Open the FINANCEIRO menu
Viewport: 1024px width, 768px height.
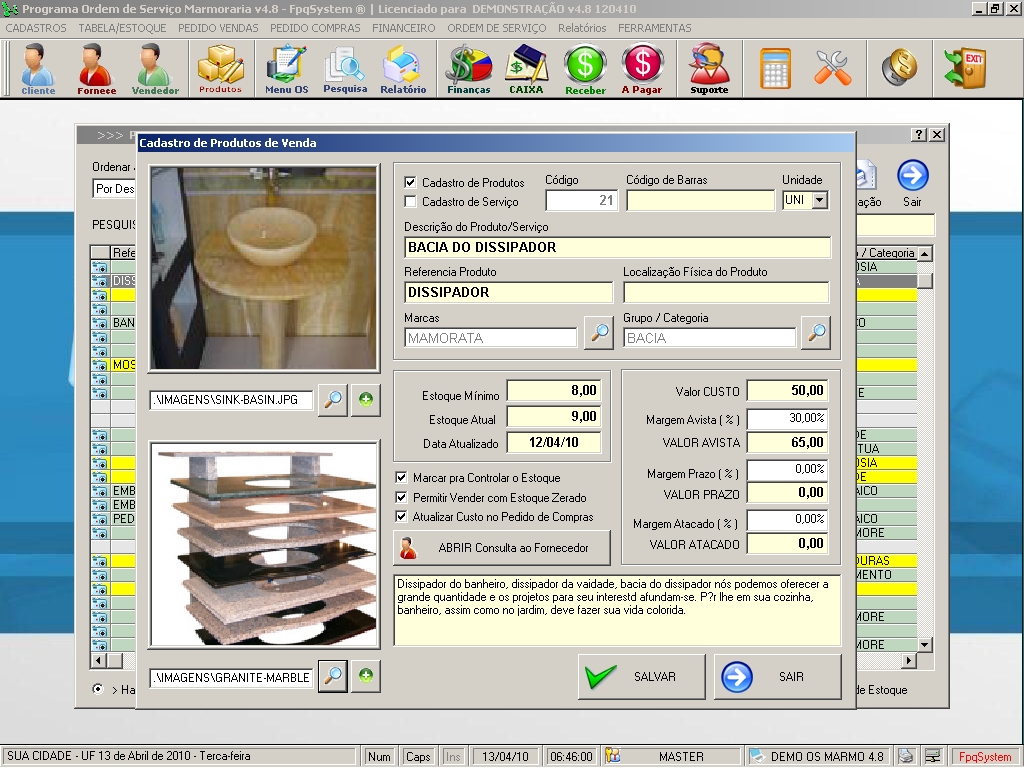click(x=403, y=28)
